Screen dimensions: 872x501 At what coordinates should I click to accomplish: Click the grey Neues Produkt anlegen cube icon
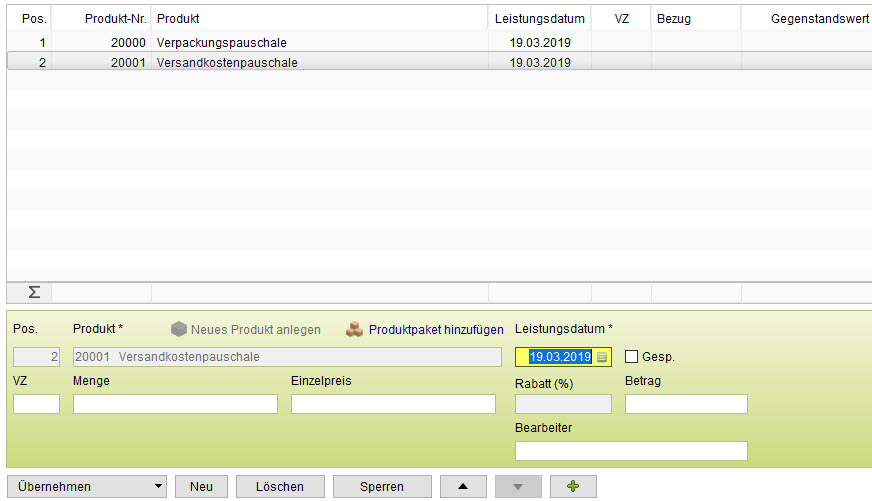coord(178,329)
